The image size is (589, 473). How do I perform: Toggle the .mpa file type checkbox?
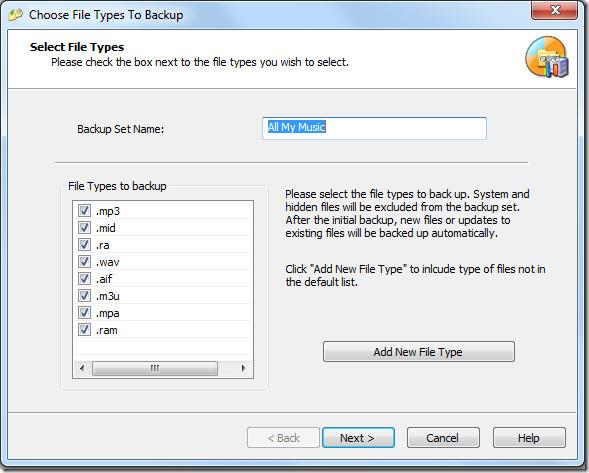click(84, 313)
